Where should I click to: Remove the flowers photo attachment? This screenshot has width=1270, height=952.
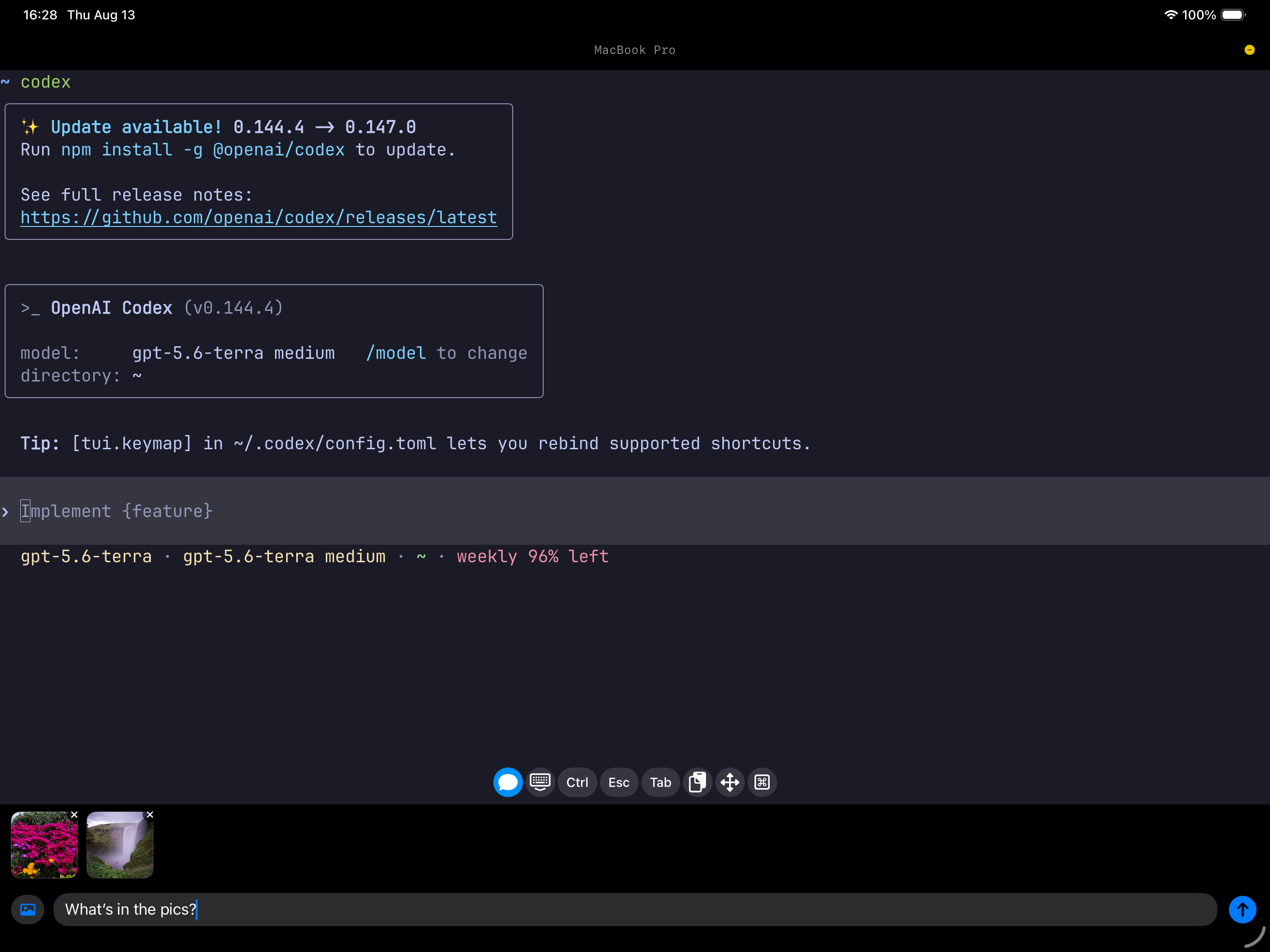click(x=74, y=815)
